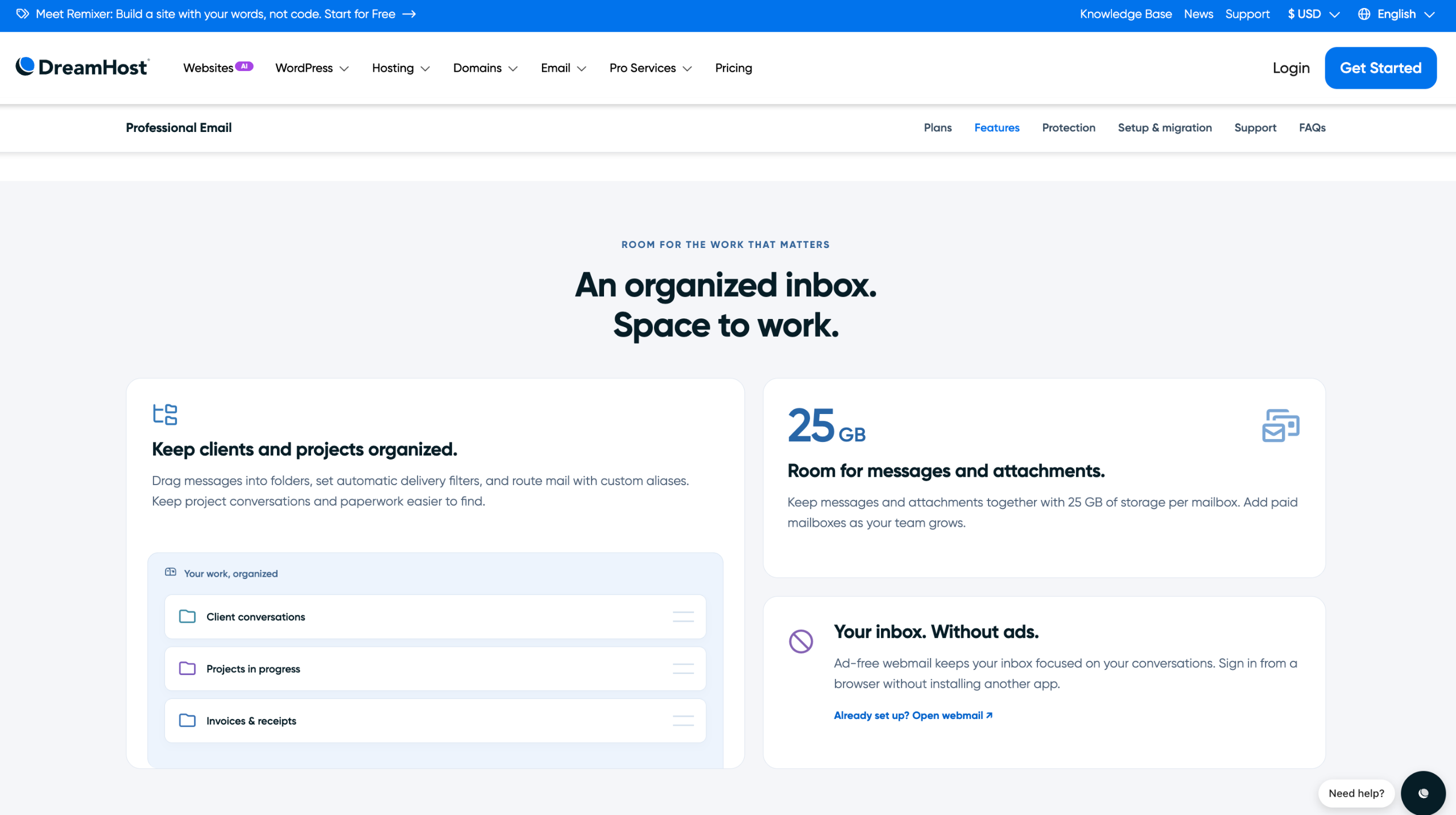Screen dimensions: 1456x815
Task: Click the Meet Remixer promo banner text
Action: pyautogui.click(x=216, y=14)
